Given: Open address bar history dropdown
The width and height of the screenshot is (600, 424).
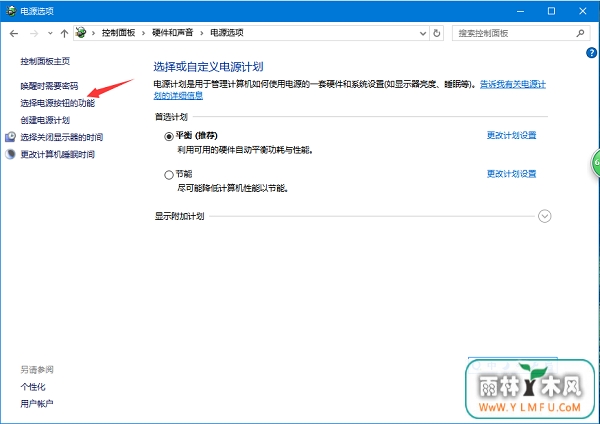Looking at the screenshot, I should (x=423, y=33).
